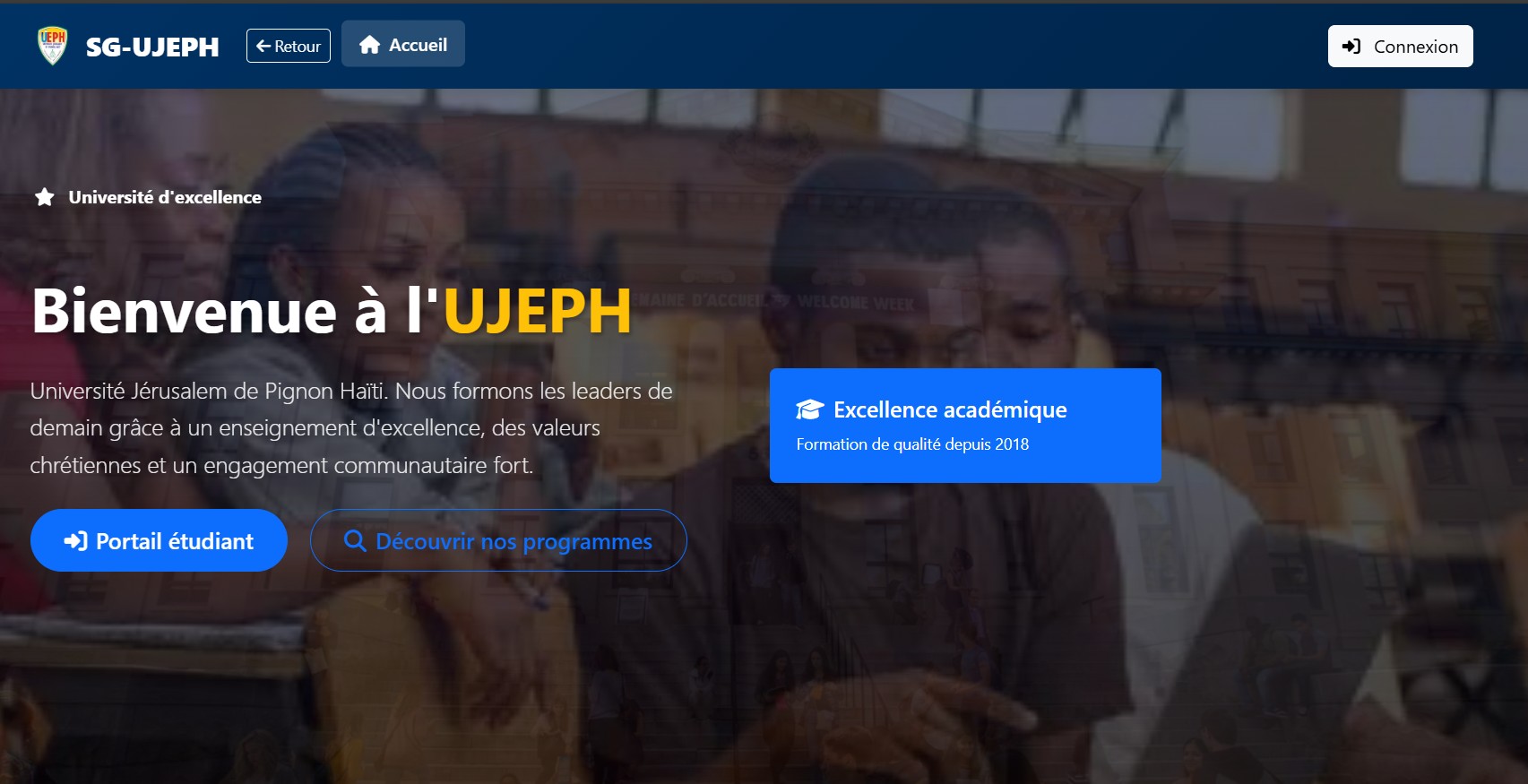
Task: Click the Excellence académique card
Action: coord(965,426)
